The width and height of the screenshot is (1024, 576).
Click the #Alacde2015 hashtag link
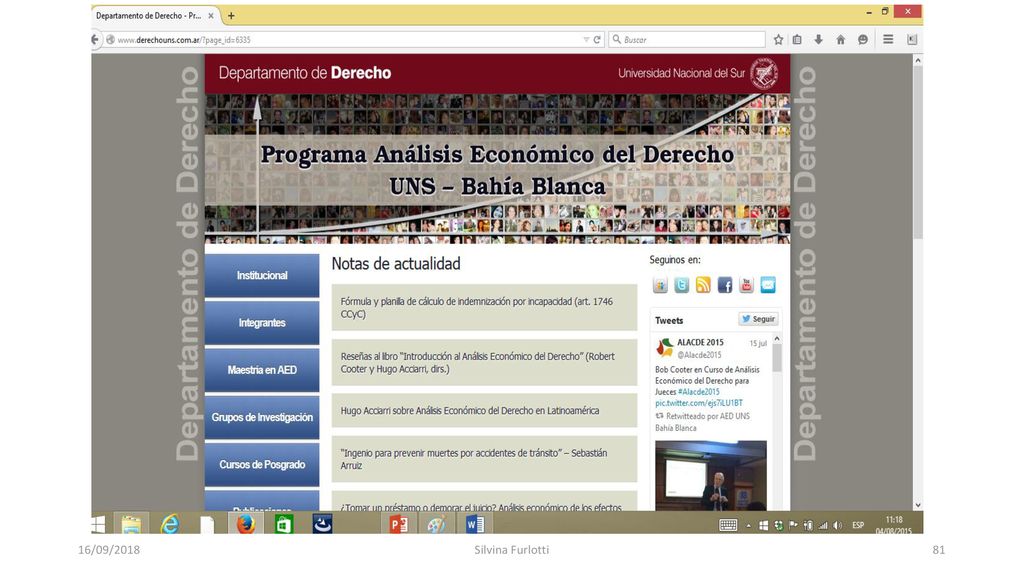point(699,392)
